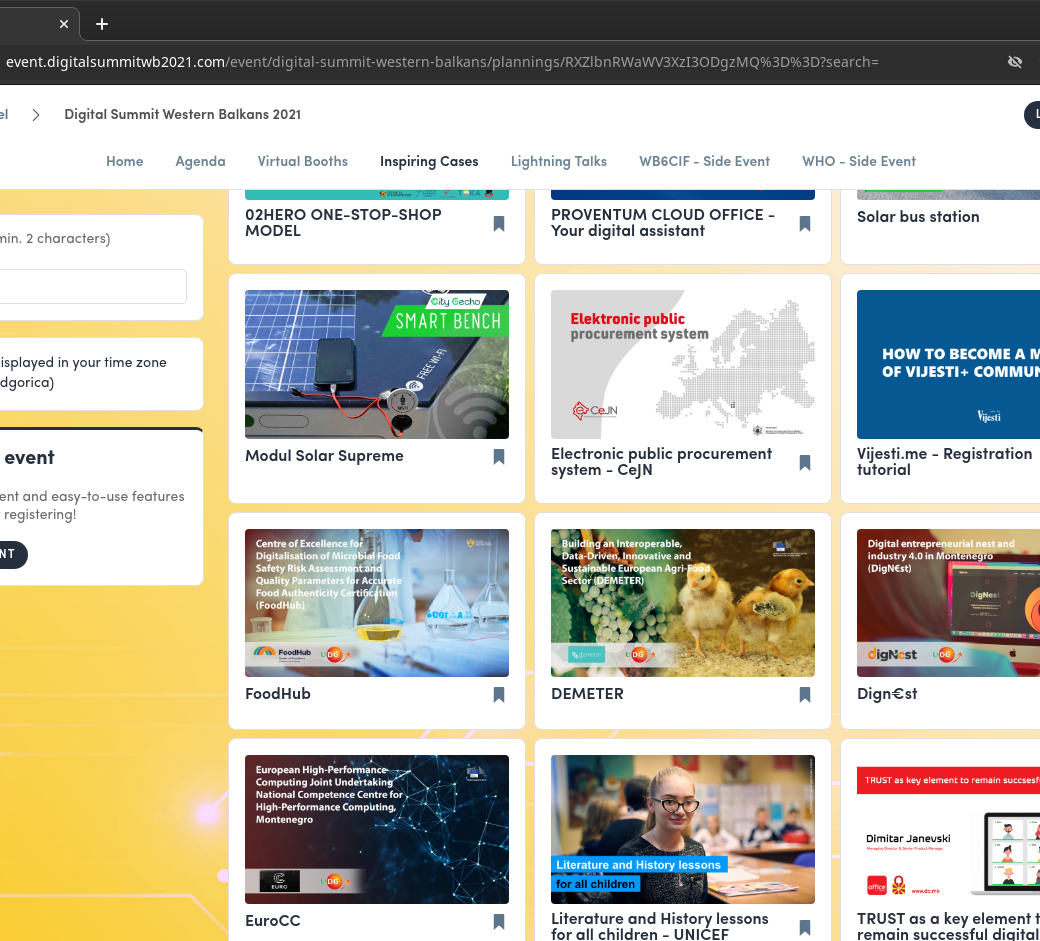This screenshot has height=941, width=1040.
Task: Open the EuroCC thumbnail image
Action: [377, 829]
